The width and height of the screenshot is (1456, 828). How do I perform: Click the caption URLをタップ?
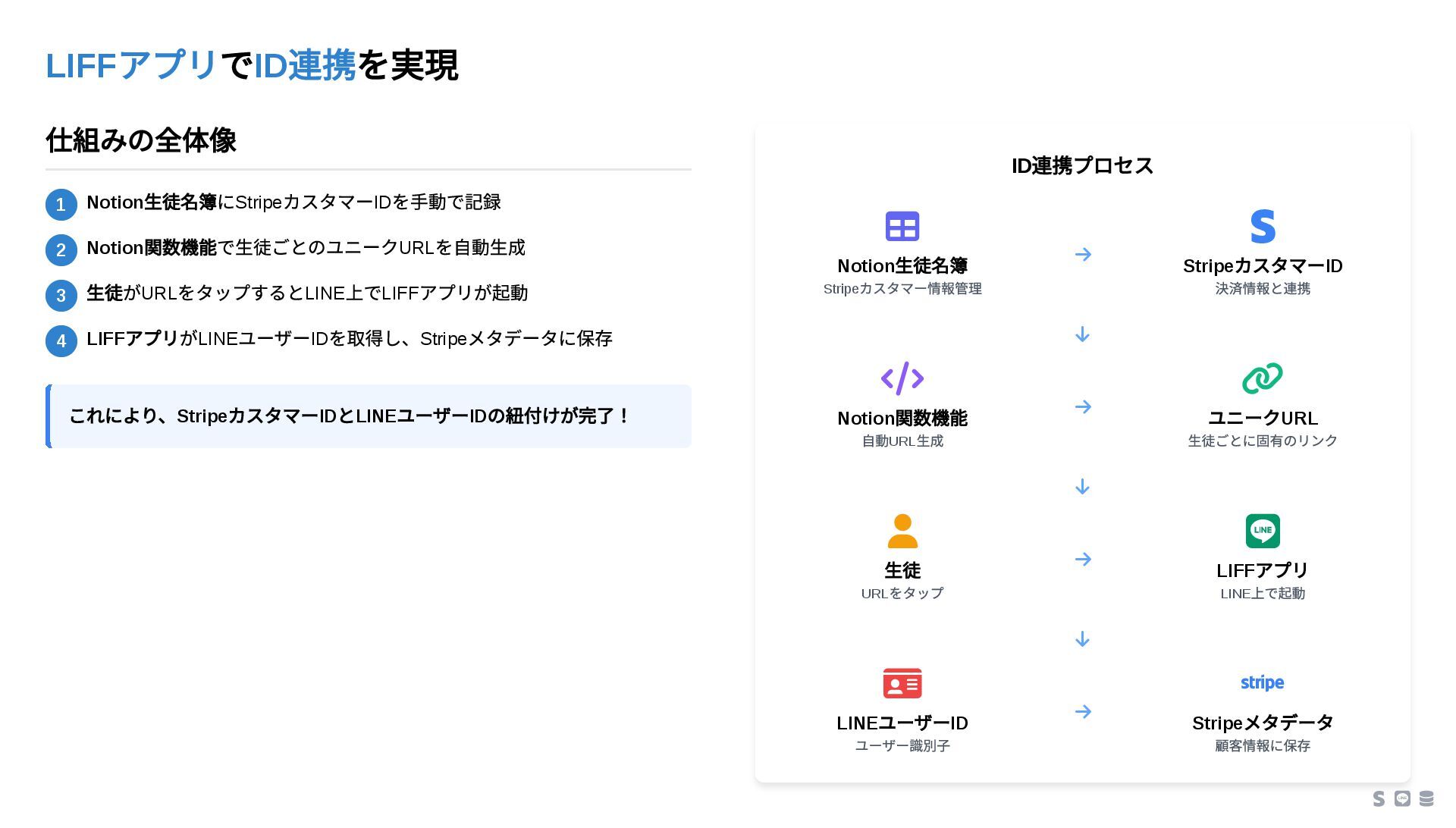click(x=902, y=594)
